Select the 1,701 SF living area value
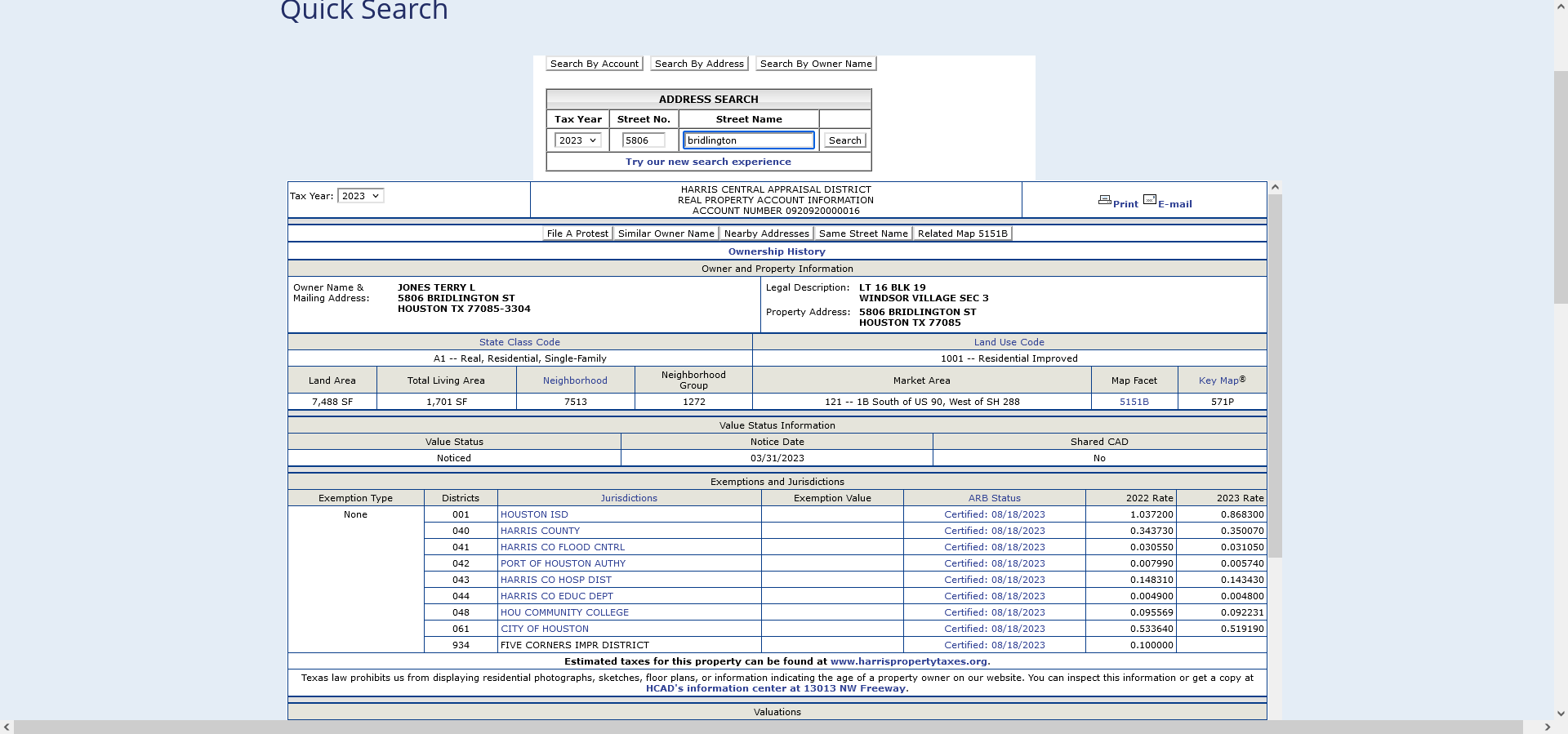 (x=447, y=402)
